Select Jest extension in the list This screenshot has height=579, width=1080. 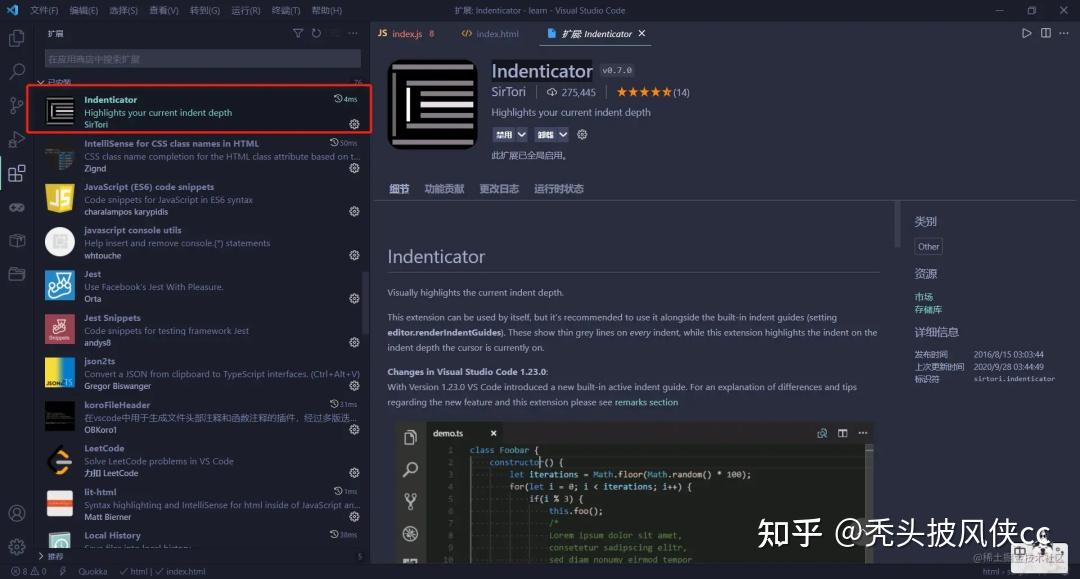click(200, 286)
